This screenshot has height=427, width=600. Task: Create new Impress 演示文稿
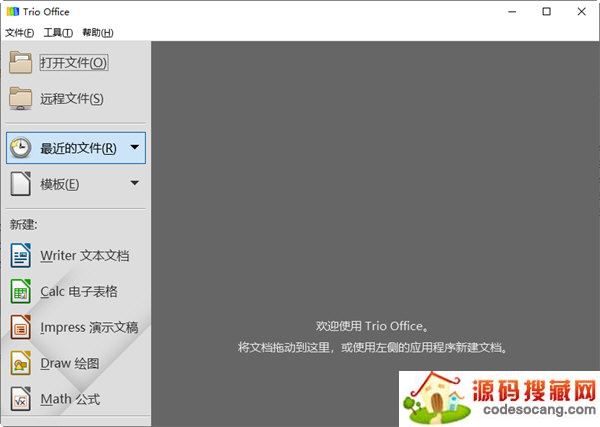[89, 328]
